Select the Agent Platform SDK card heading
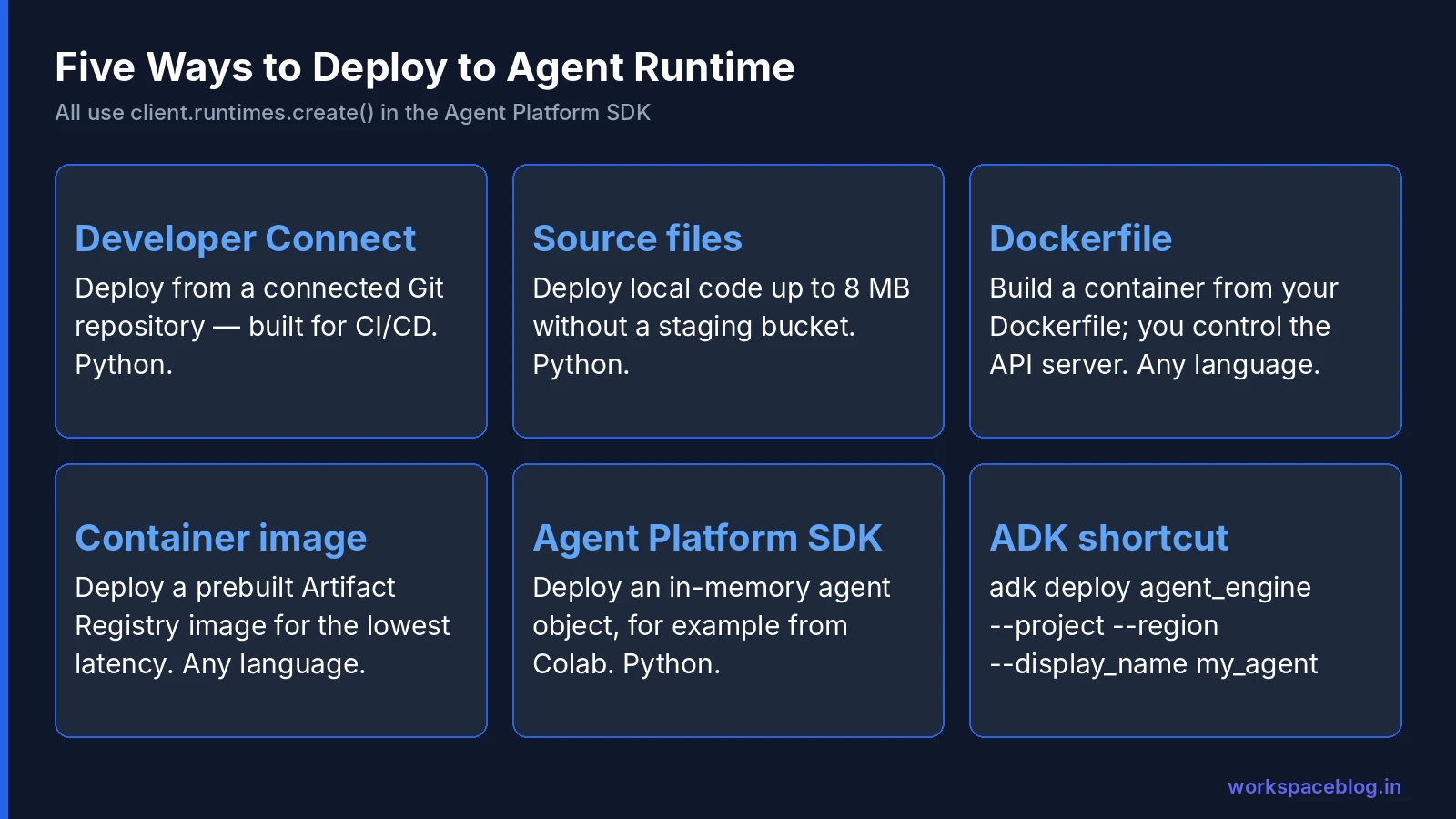The width and height of the screenshot is (1456, 819). click(x=708, y=538)
